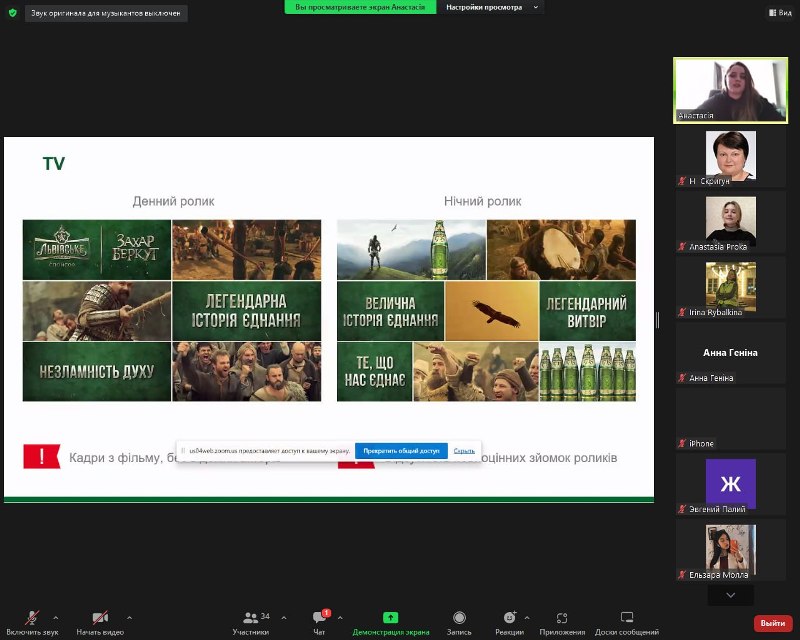800x640 pixels.
Task: Open video options arrow next to camera
Action: coord(129,618)
